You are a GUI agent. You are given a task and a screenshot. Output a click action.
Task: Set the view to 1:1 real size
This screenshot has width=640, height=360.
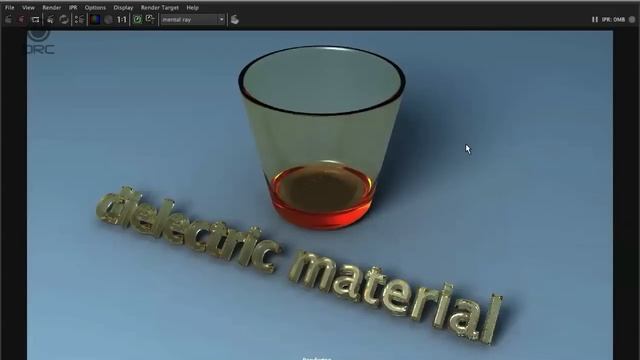122,19
